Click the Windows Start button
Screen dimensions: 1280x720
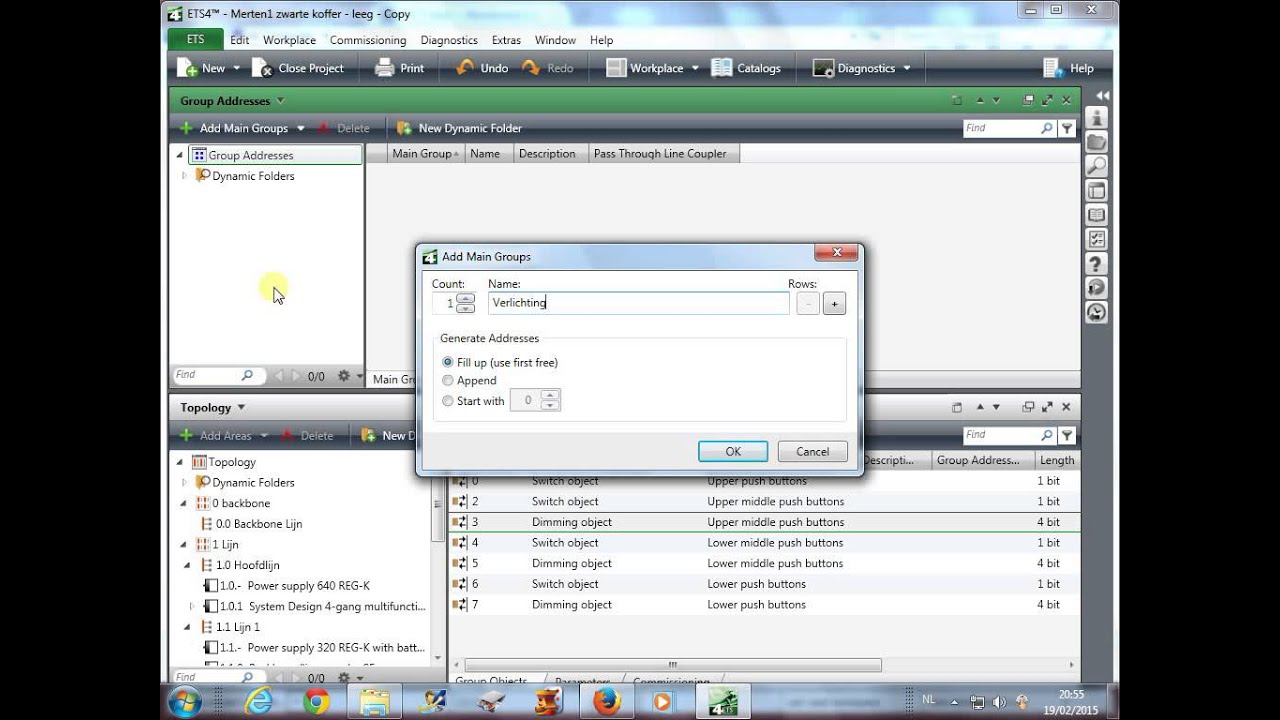[184, 702]
